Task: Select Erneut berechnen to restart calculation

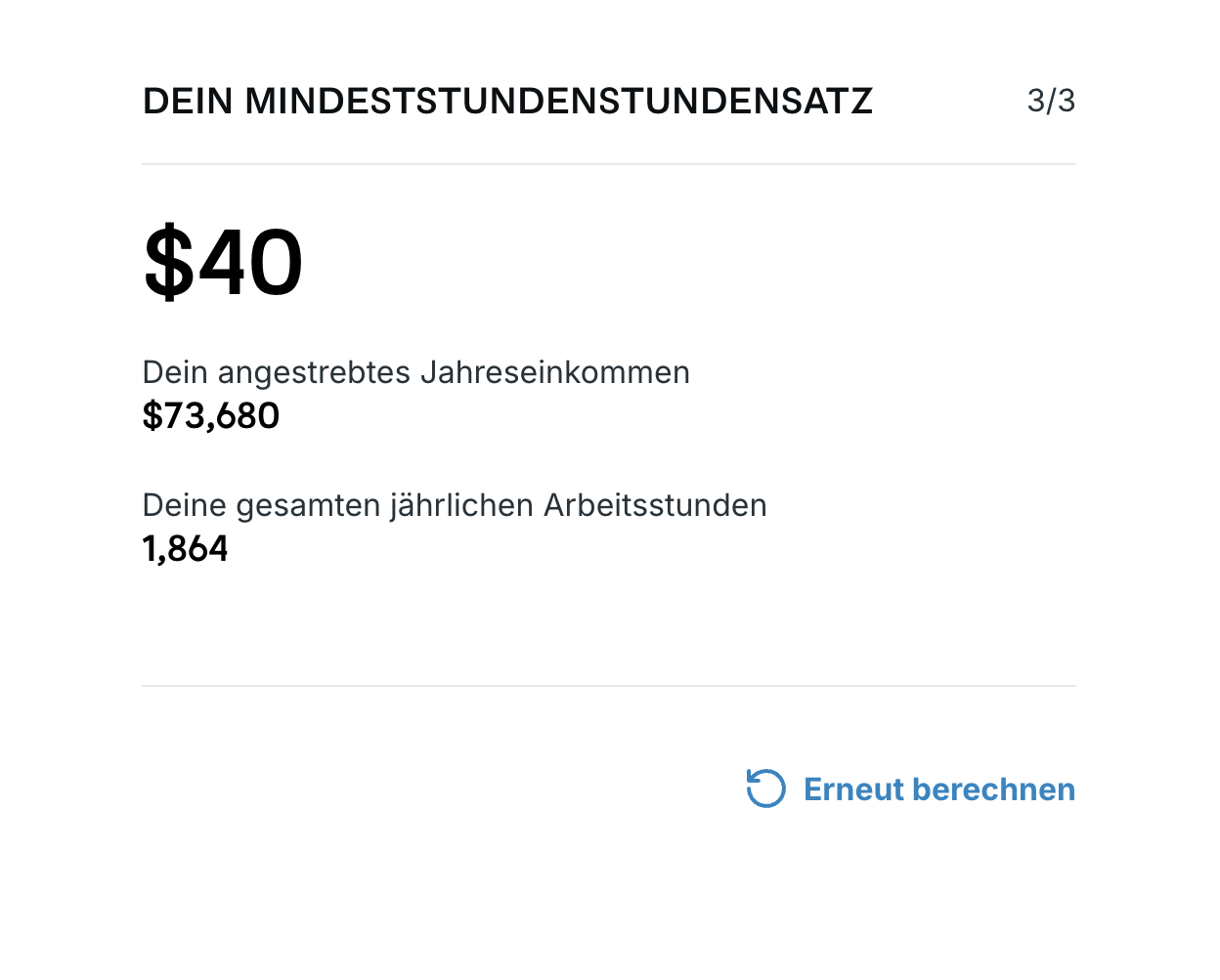Action: (x=937, y=788)
